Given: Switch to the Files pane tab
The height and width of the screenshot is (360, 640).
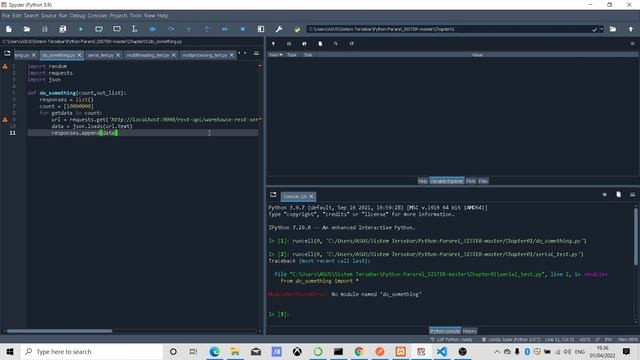Looking at the screenshot, I should 483,181.
